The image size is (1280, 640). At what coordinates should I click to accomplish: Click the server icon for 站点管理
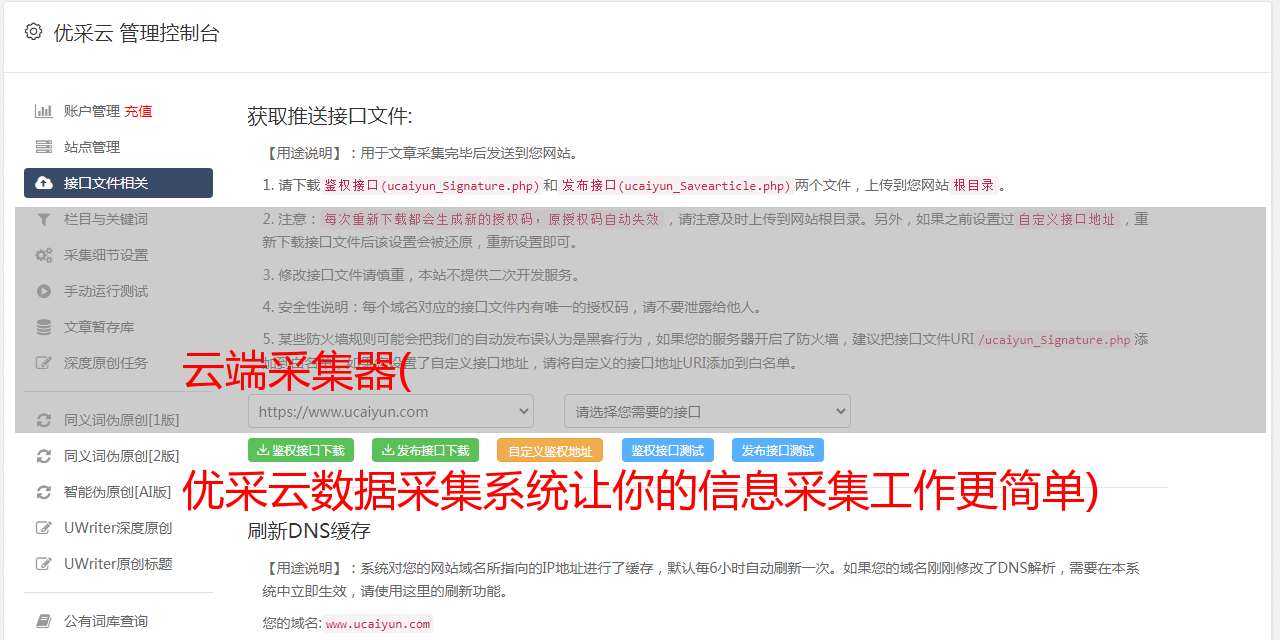point(44,147)
